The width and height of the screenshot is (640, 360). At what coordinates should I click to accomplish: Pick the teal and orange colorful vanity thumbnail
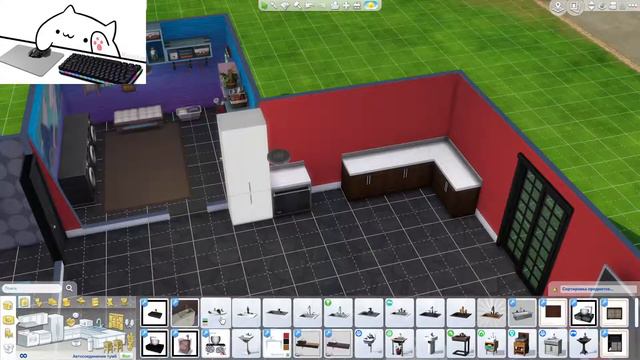click(x=491, y=343)
